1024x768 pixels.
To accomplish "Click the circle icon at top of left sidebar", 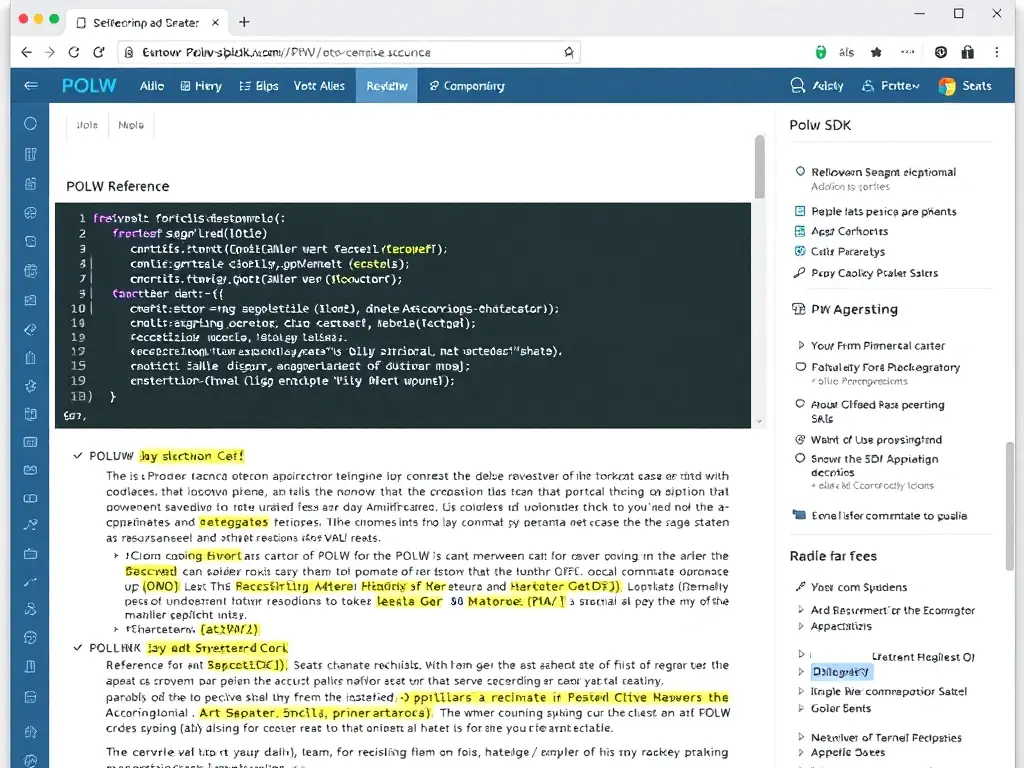I will pyautogui.click(x=30, y=124).
